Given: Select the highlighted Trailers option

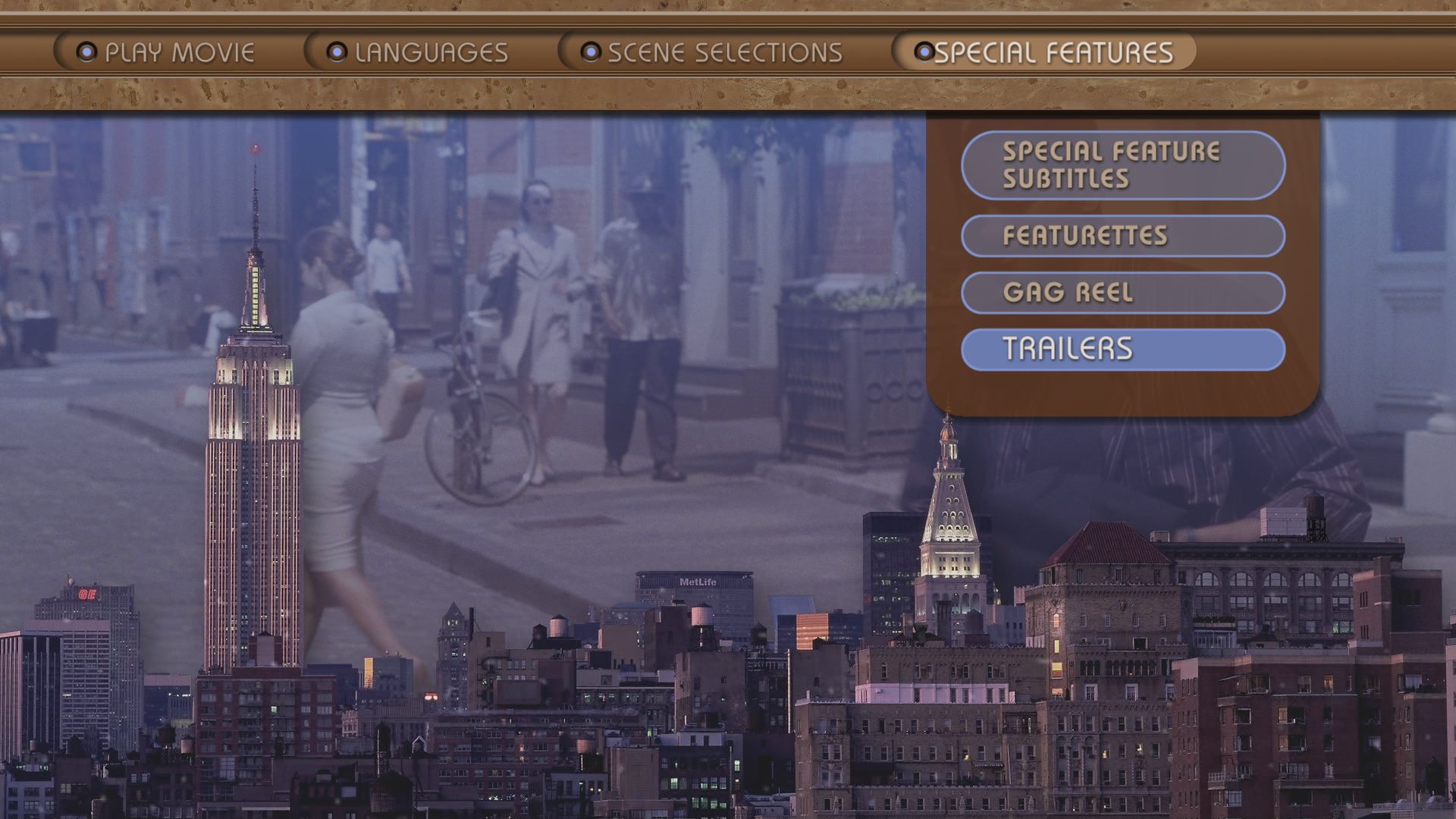Looking at the screenshot, I should point(1123,350).
